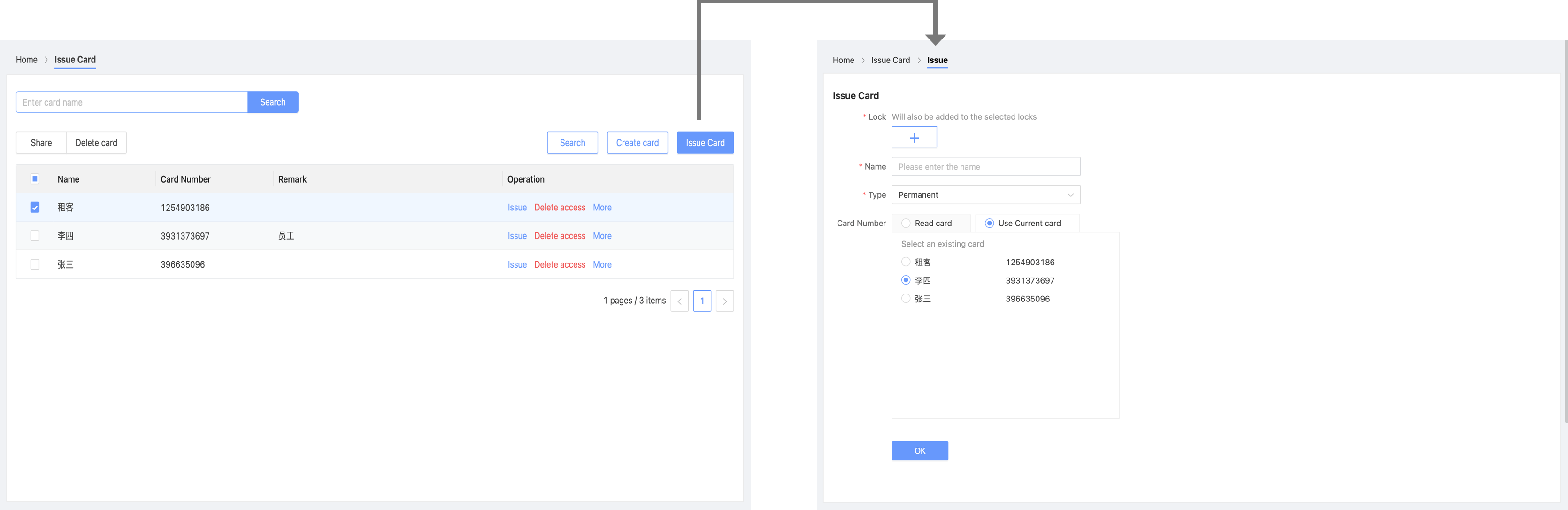Screen dimensions: 1568x510
Task: Click the 1 pages / 3 items text
Action: [x=634, y=301]
